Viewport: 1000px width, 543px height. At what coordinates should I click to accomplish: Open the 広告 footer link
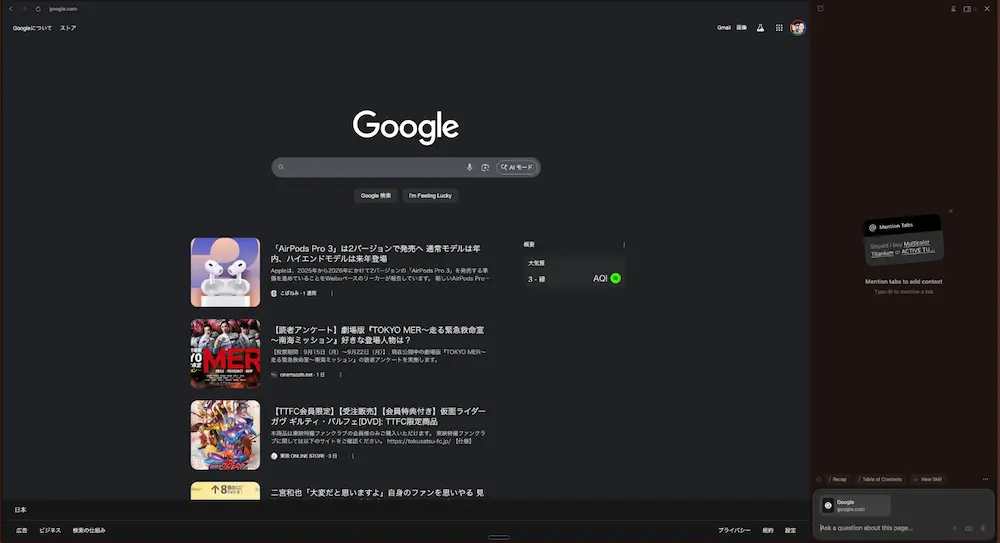[x=22, y=530]
